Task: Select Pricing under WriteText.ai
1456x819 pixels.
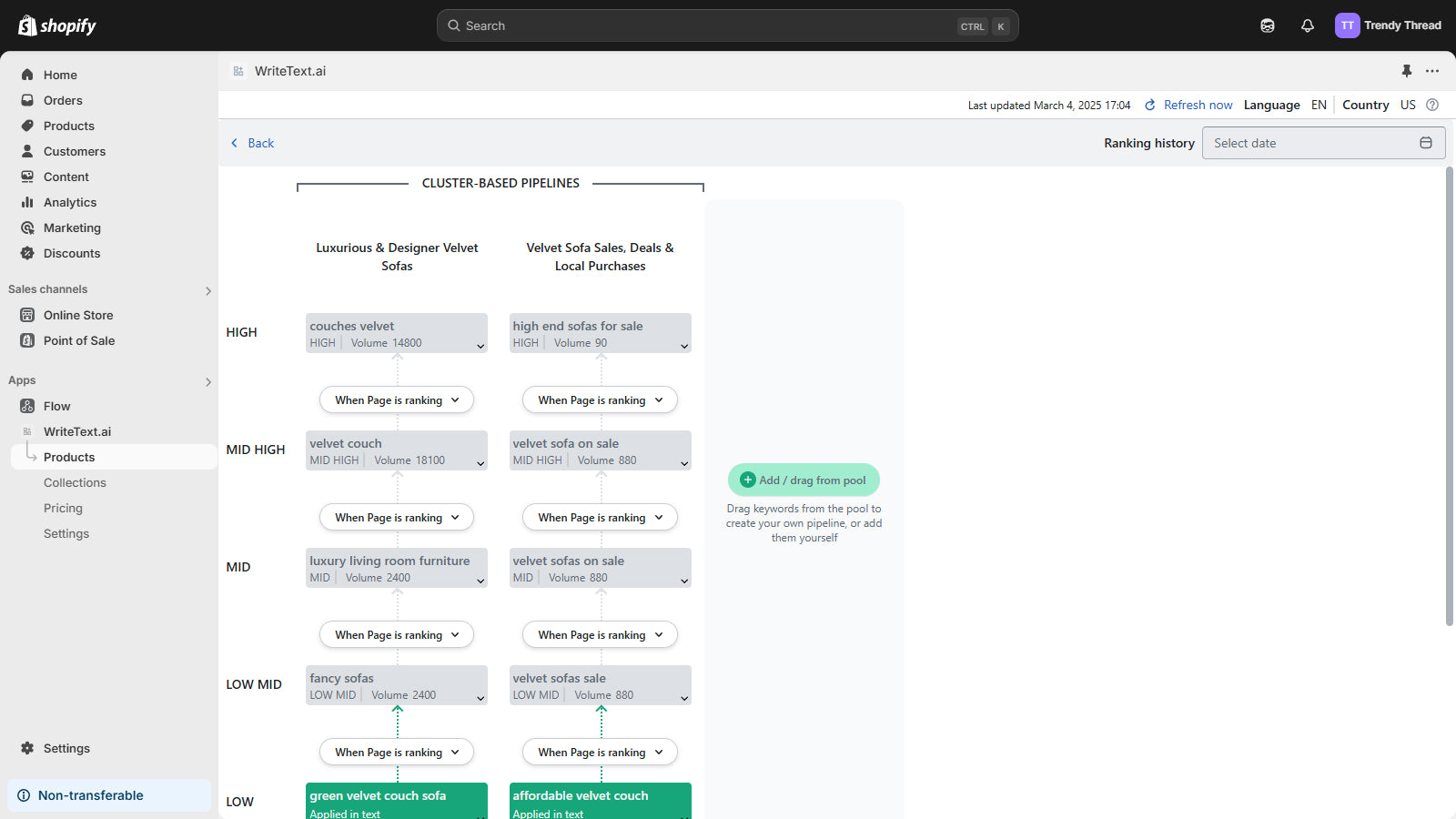Action: (x=63, y=508)
